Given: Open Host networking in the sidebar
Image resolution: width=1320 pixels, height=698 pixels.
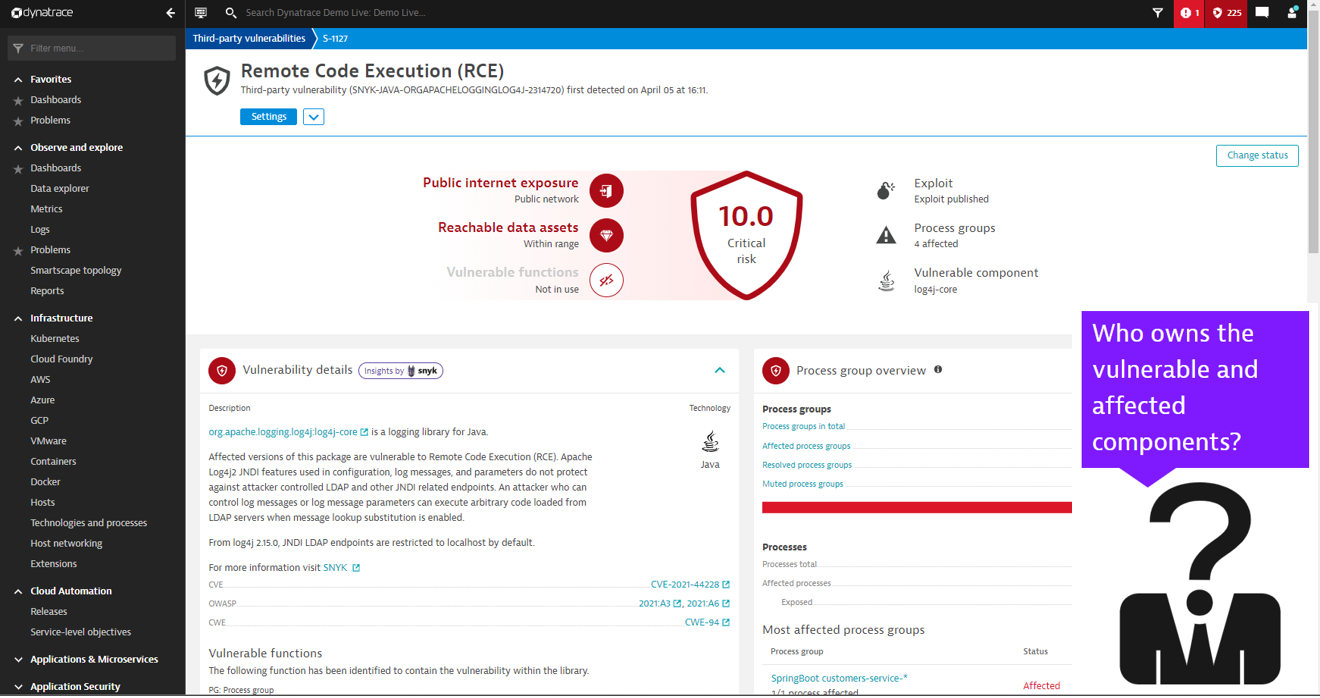Looking at the screenshot, I should (x=66, y=543).
